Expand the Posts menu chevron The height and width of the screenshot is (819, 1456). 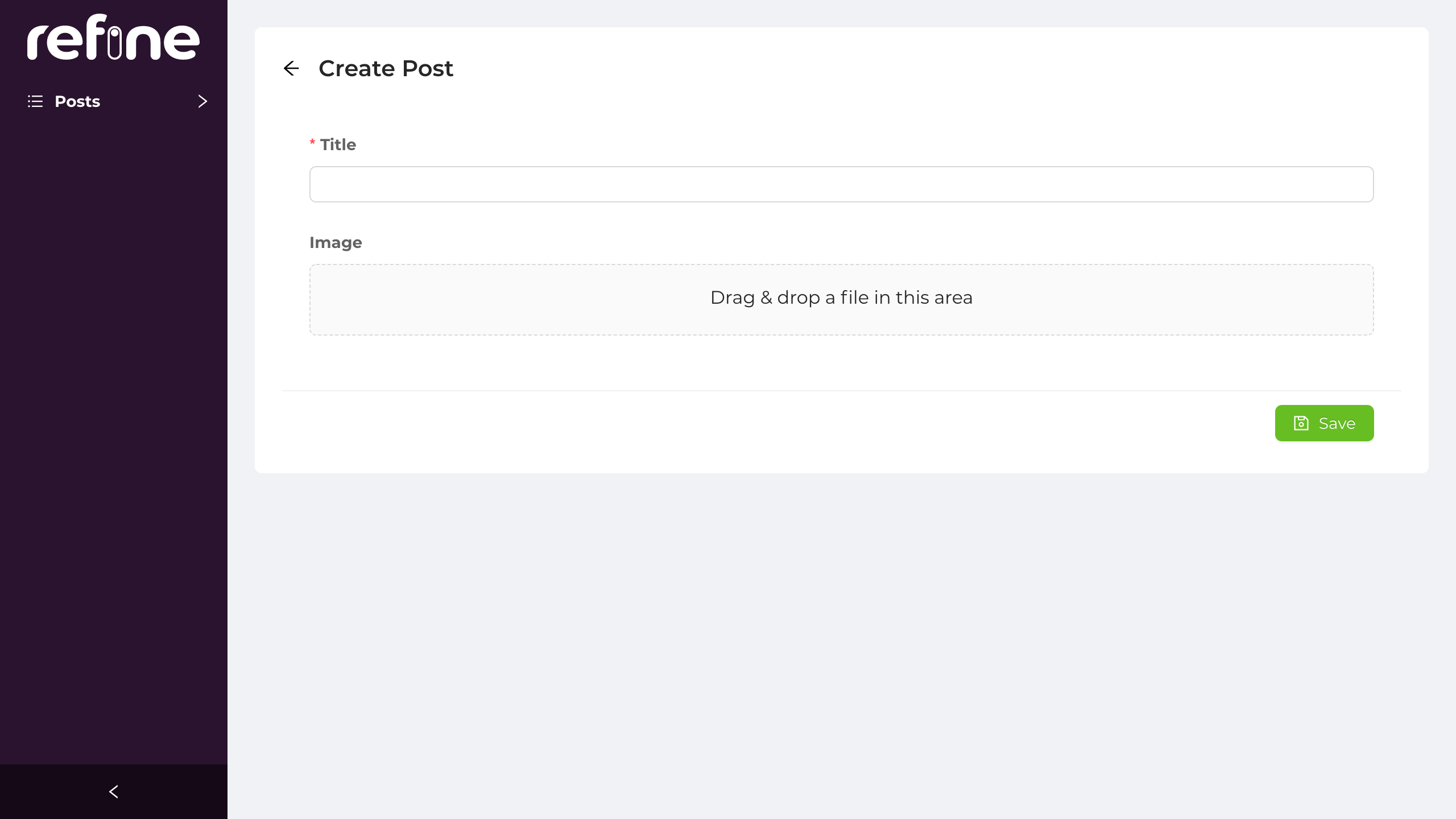202,101
